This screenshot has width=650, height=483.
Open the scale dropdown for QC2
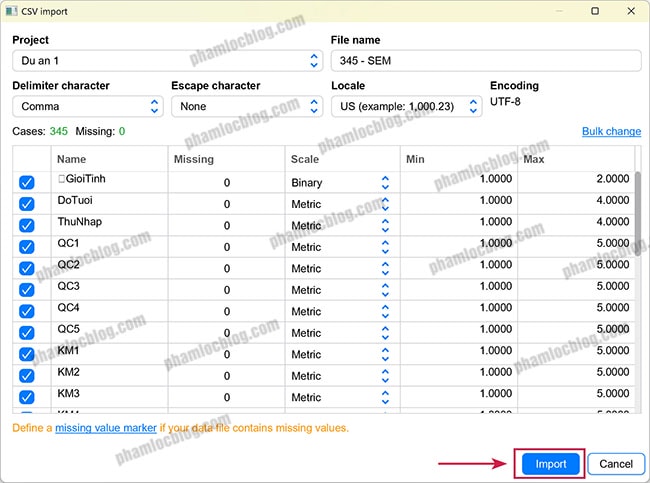pos(341,269)
